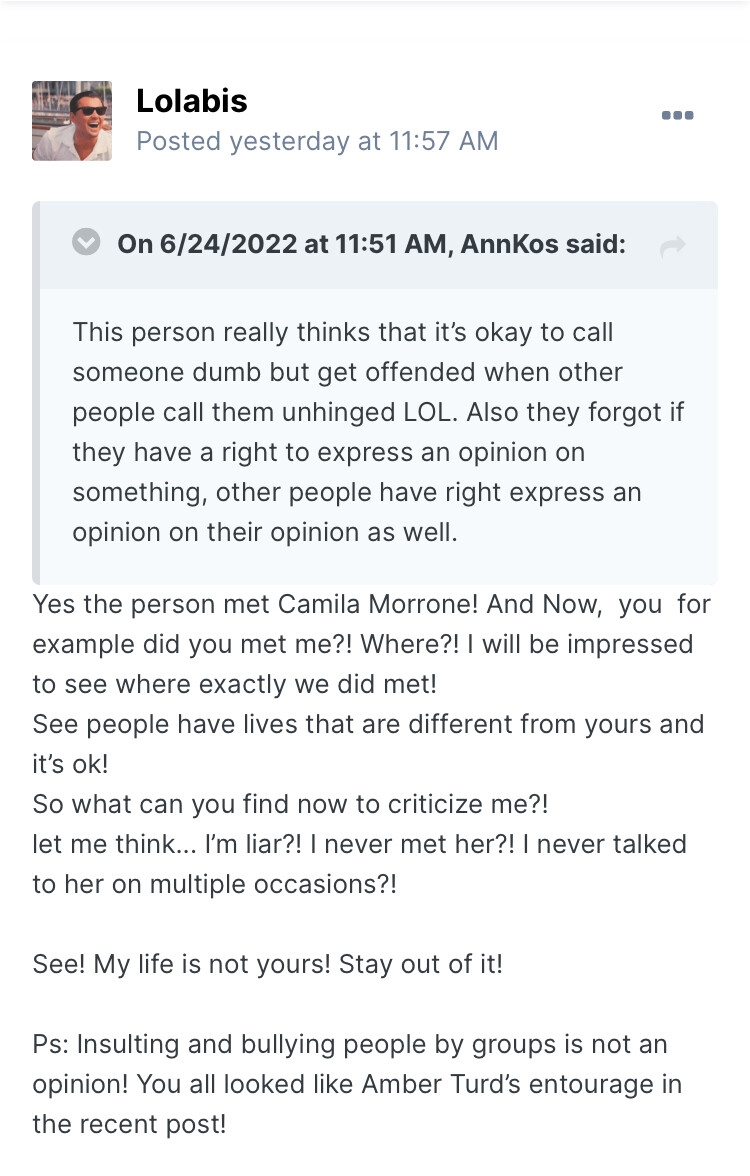The height and width of the screenshot is (1176, 750).
Task: Click 'the recent post!' final line
Action: coord(129,1123)
